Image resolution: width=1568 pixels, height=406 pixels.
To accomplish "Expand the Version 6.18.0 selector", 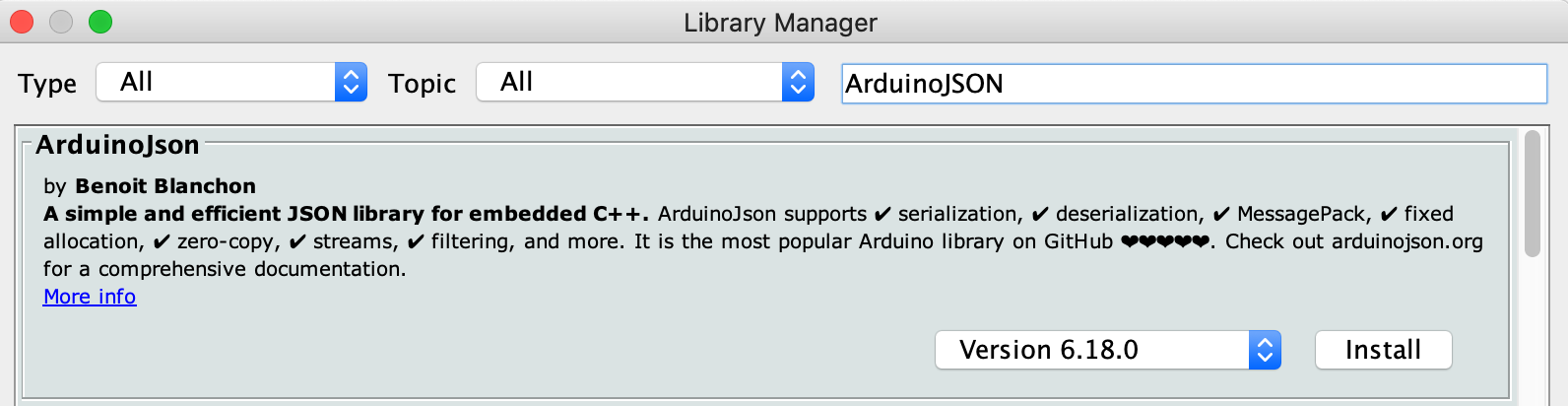I will pos(1107,350).
